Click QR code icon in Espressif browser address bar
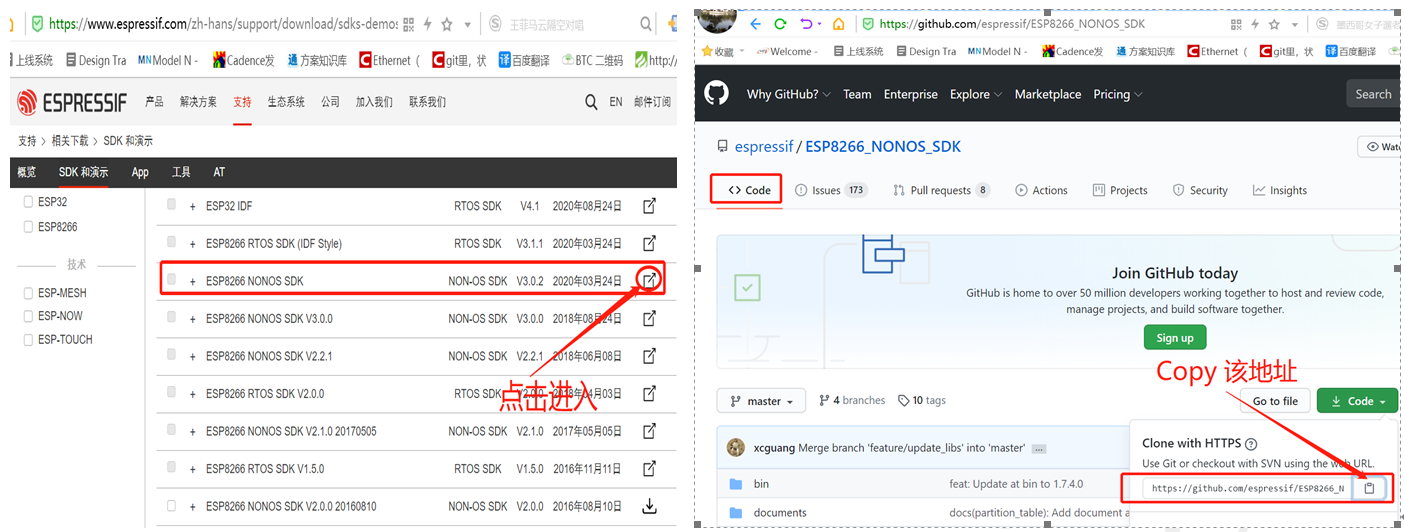 coord(409,23)
